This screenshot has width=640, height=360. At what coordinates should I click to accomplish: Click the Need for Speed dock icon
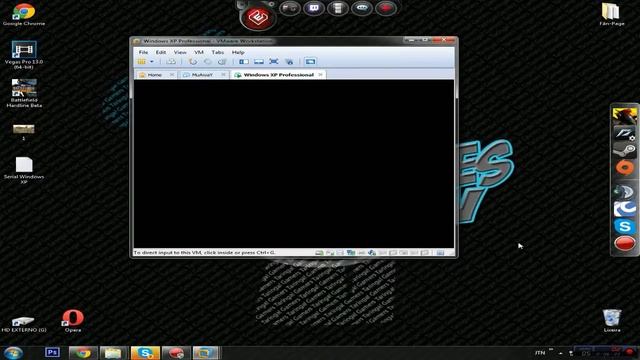(624, 133)
